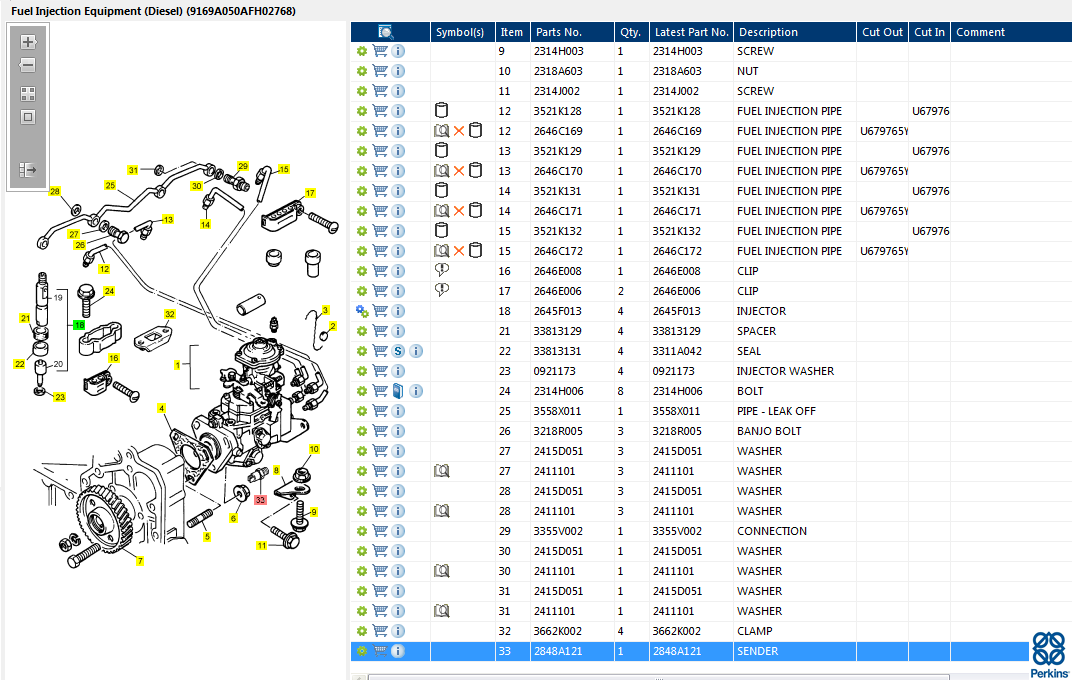Select callout 24 next to the bolt

(x=109, y=291)
